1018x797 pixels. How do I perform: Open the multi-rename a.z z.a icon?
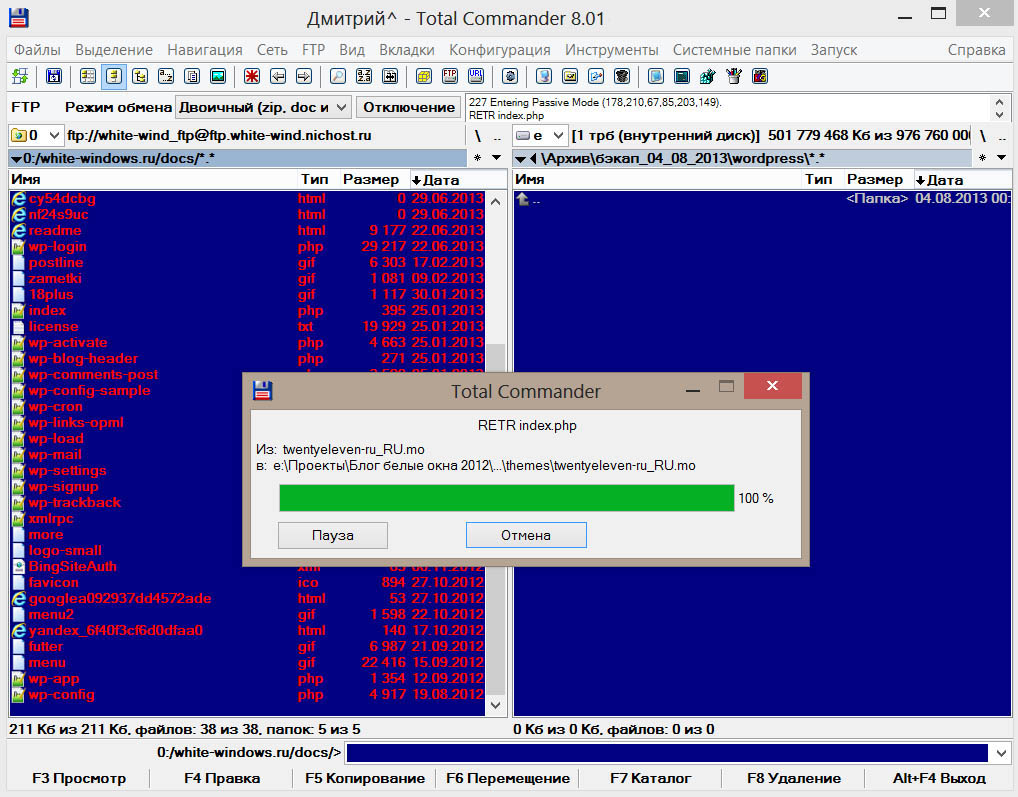point(364,77)
